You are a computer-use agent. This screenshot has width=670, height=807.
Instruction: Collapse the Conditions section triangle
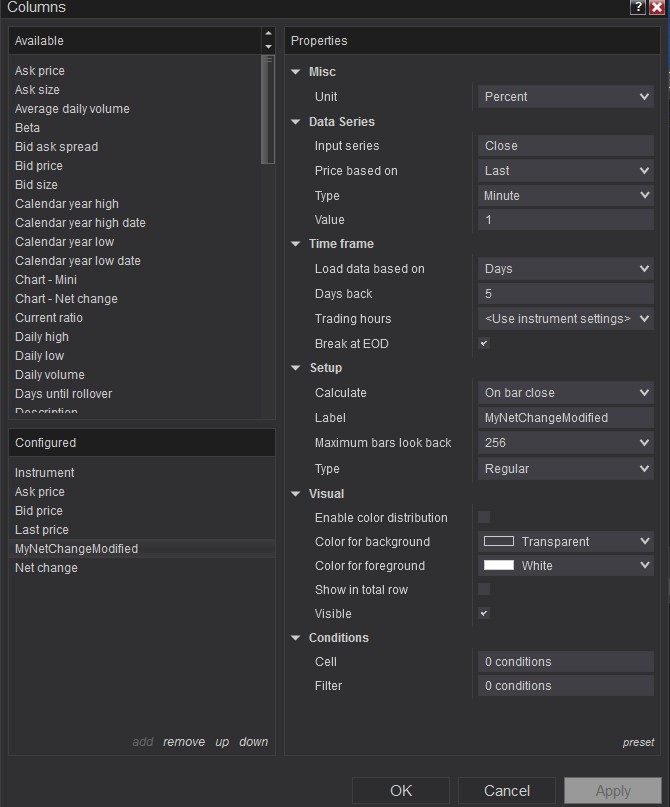point(296,638)
